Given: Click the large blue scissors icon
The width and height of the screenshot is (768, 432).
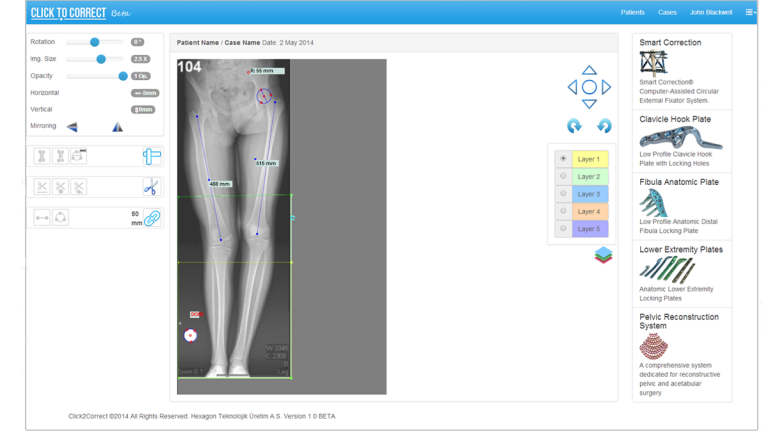Looking at the screenshot, I should 151,187.
